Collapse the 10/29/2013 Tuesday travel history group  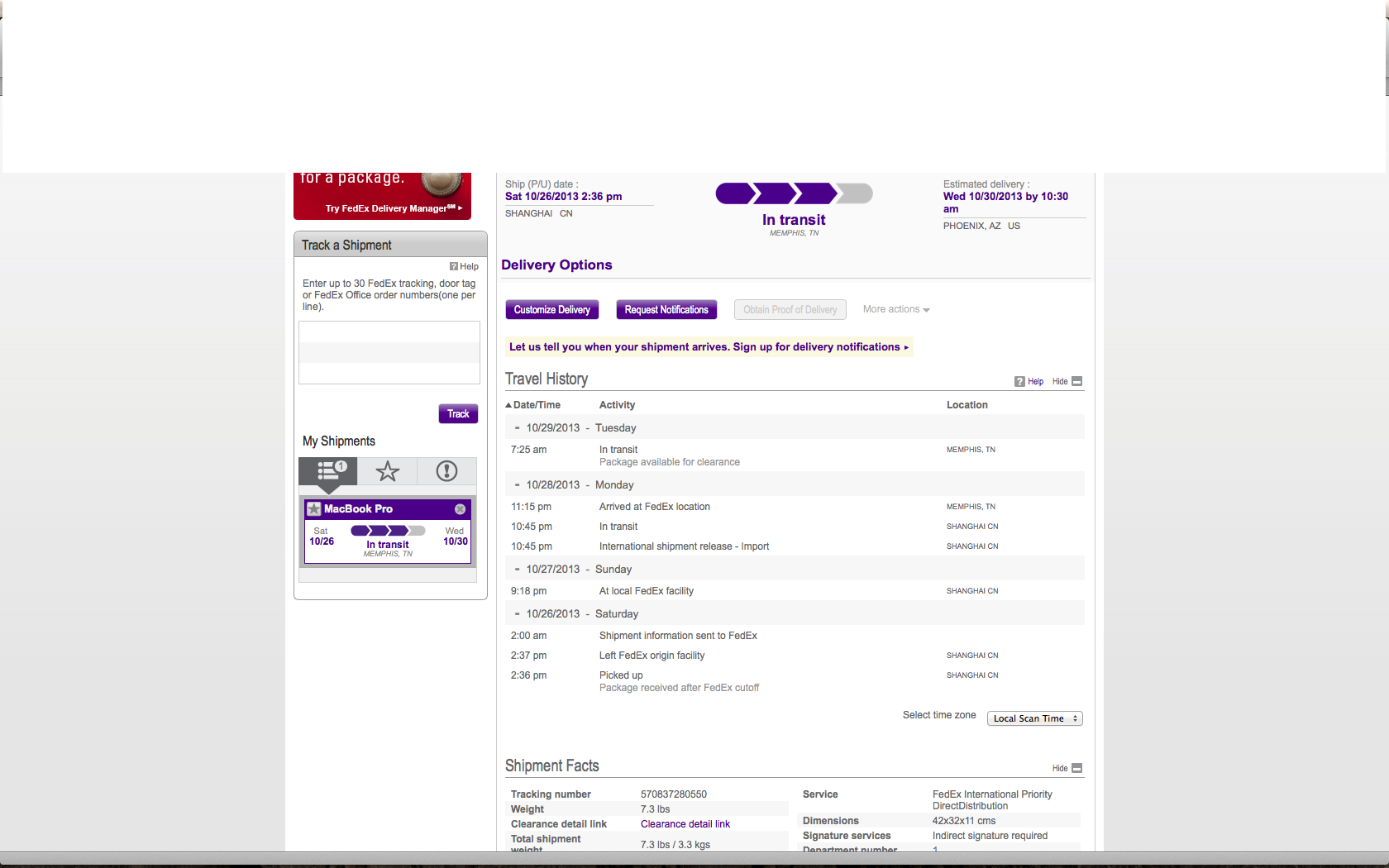pos(516,427)
